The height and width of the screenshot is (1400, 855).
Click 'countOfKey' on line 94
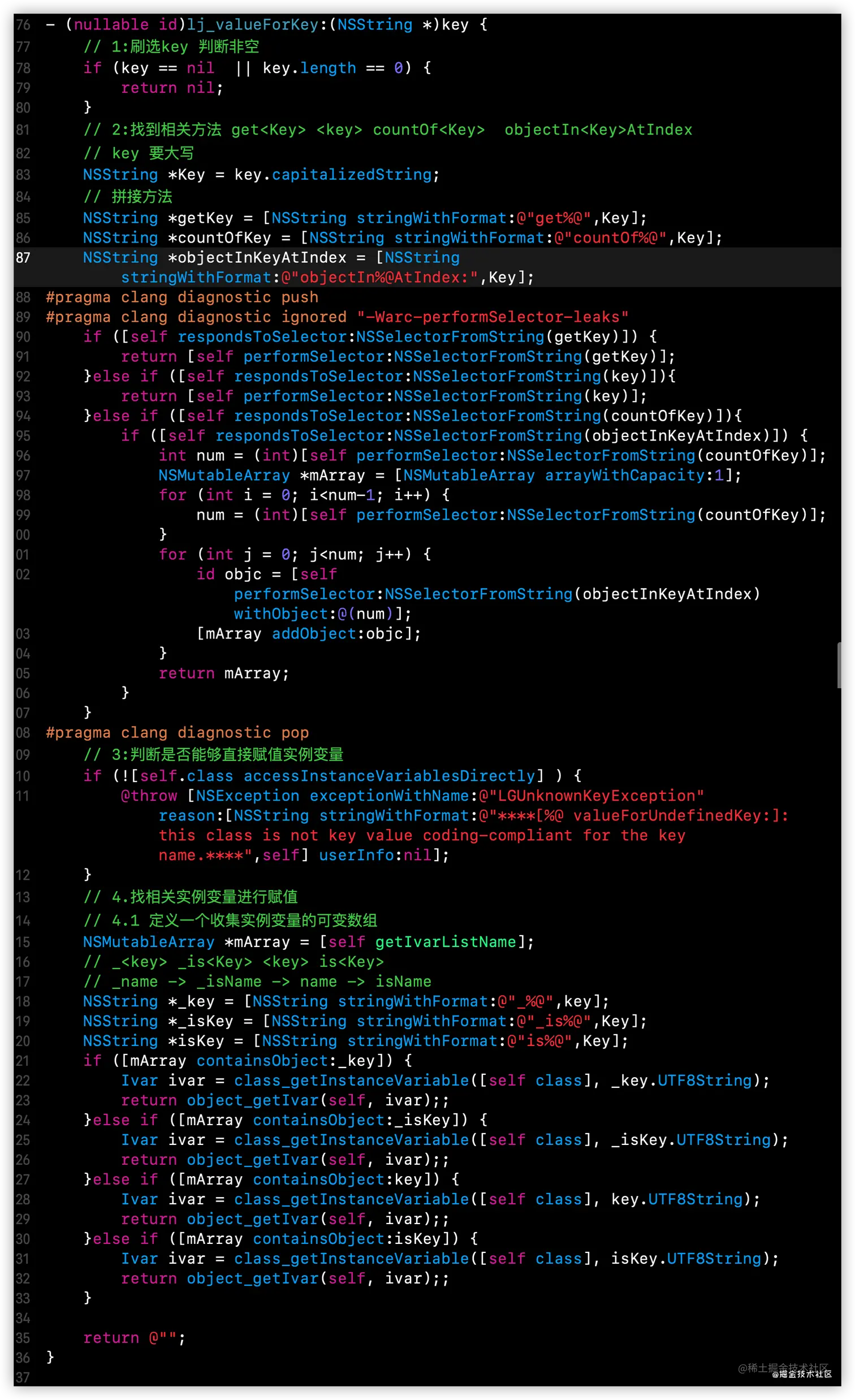pyautogui.click(x=658, y=416)
